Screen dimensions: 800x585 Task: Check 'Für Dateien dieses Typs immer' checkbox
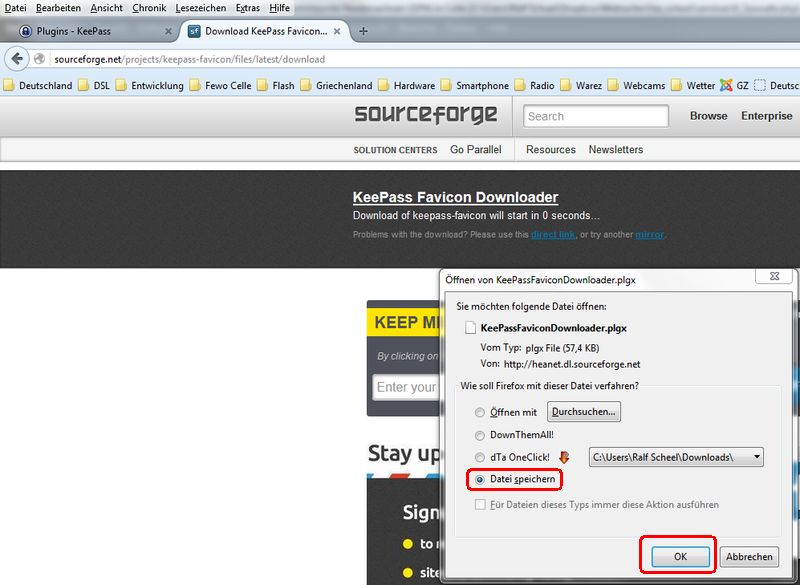pyautogui.click(x=480, y=504)
